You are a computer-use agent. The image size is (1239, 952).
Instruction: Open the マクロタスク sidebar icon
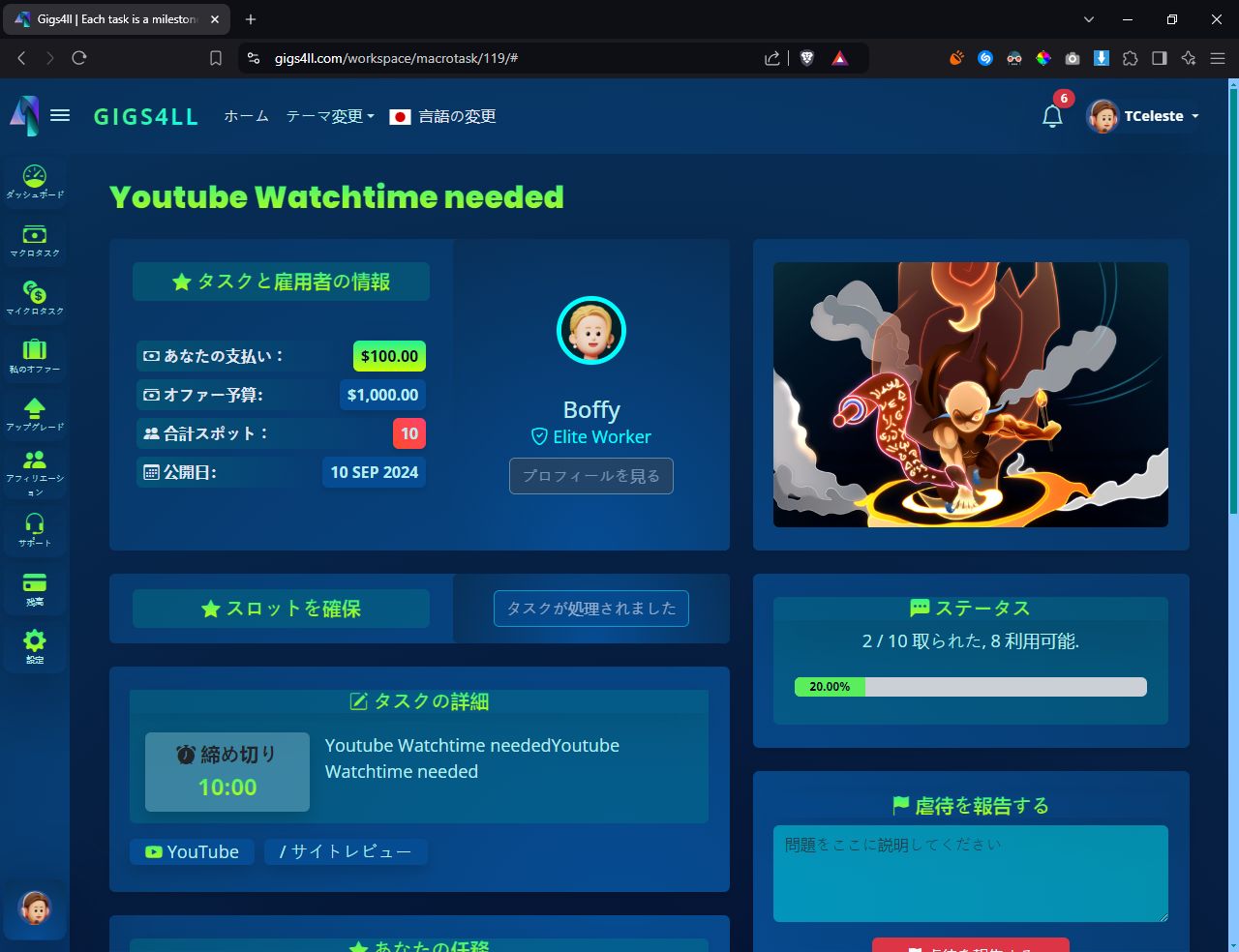tap(35, 239)
